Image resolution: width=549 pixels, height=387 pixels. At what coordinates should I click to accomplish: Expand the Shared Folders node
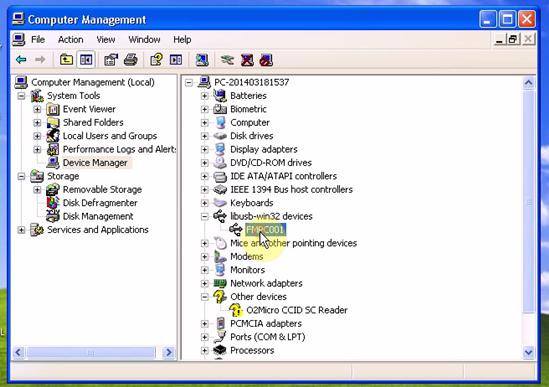click(37, 123)
